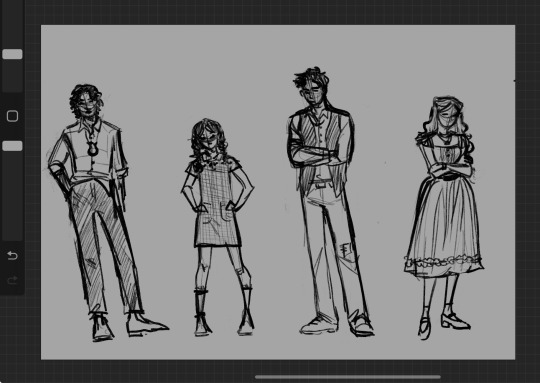Tap the curly hair of the leftmost figure
This screenshot has width=540, height=383.
86,100
